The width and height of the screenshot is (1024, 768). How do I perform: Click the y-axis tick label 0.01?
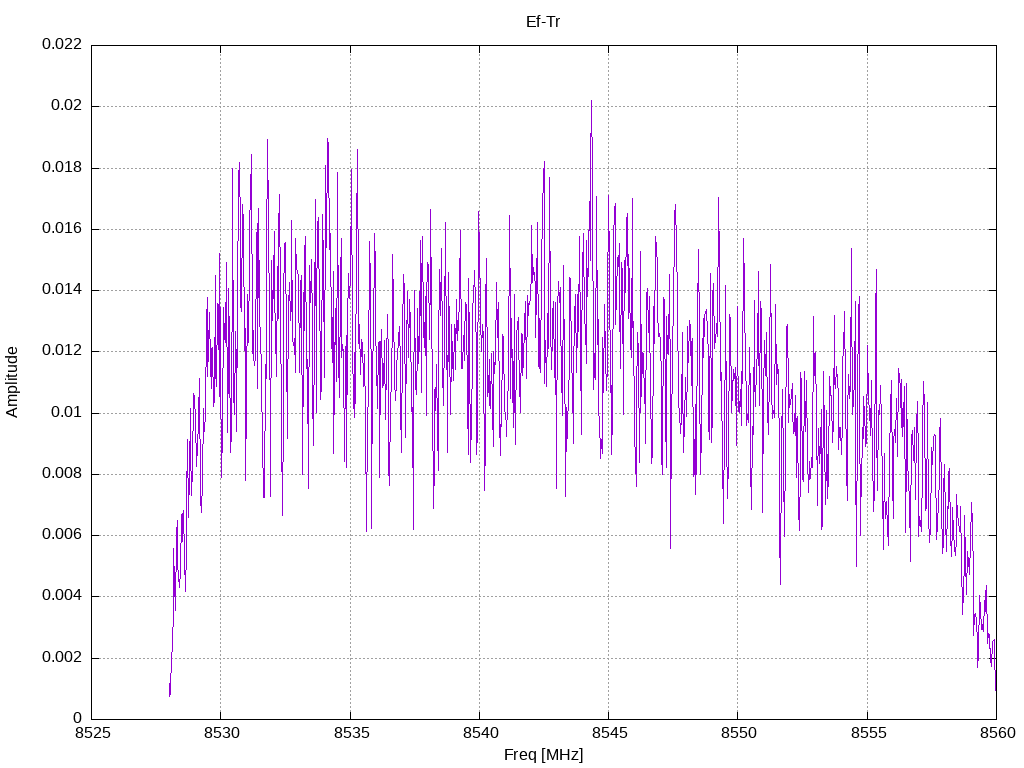point(67,413)
